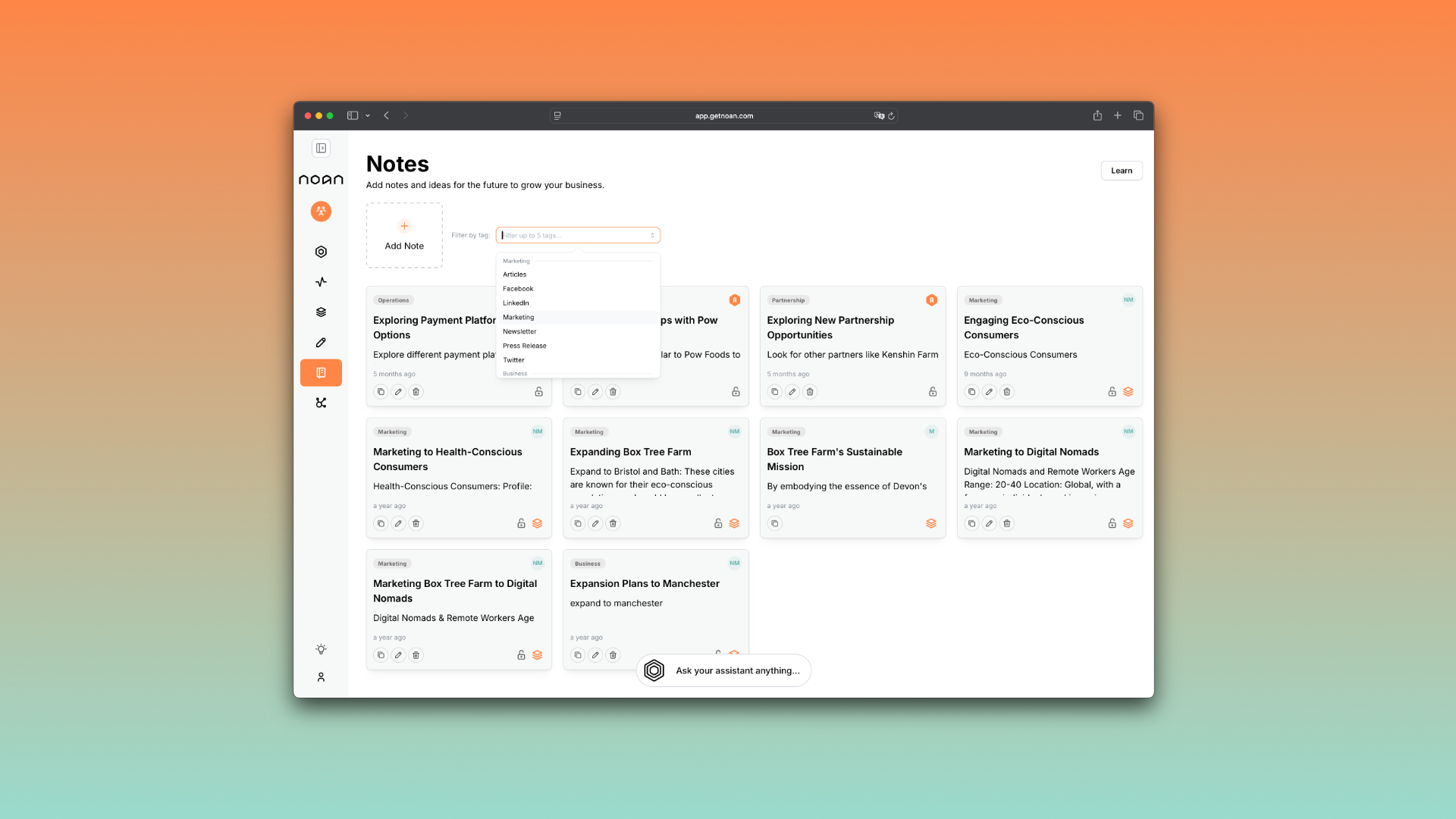Delete the Engaging Eco-Conscious Consumers note
Image resolution: width=1456 pixels, height=819 pixels.
click(1007, 392)
